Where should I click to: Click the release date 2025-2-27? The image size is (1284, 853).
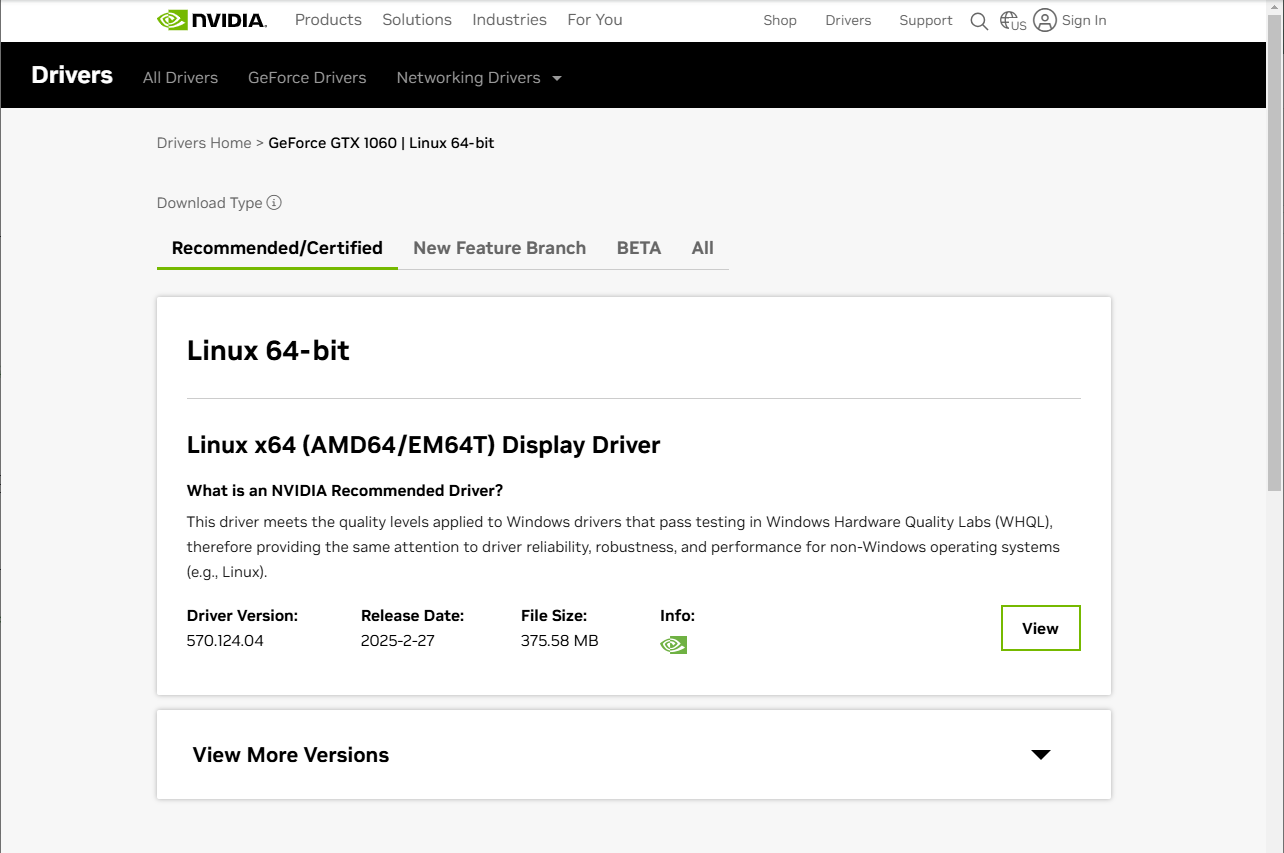[398, 641]
